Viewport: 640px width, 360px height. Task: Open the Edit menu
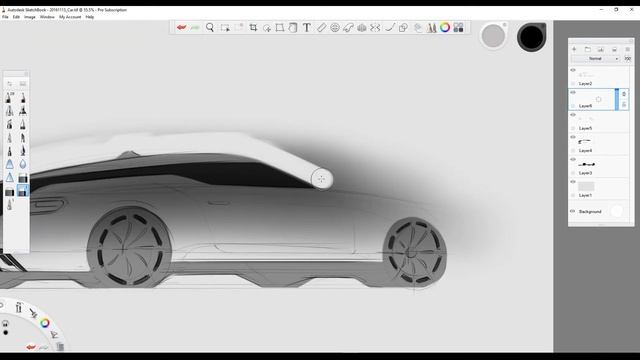coord(16,17)
